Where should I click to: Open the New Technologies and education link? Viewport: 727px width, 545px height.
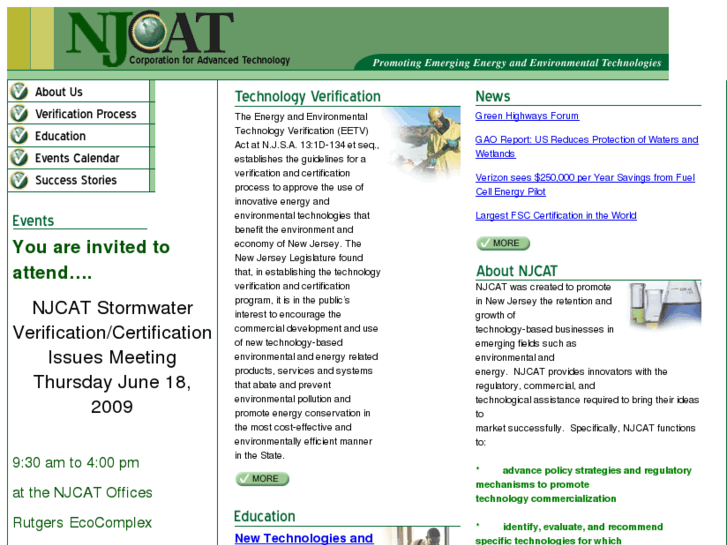pyautogui.click(x=304, y=538)
